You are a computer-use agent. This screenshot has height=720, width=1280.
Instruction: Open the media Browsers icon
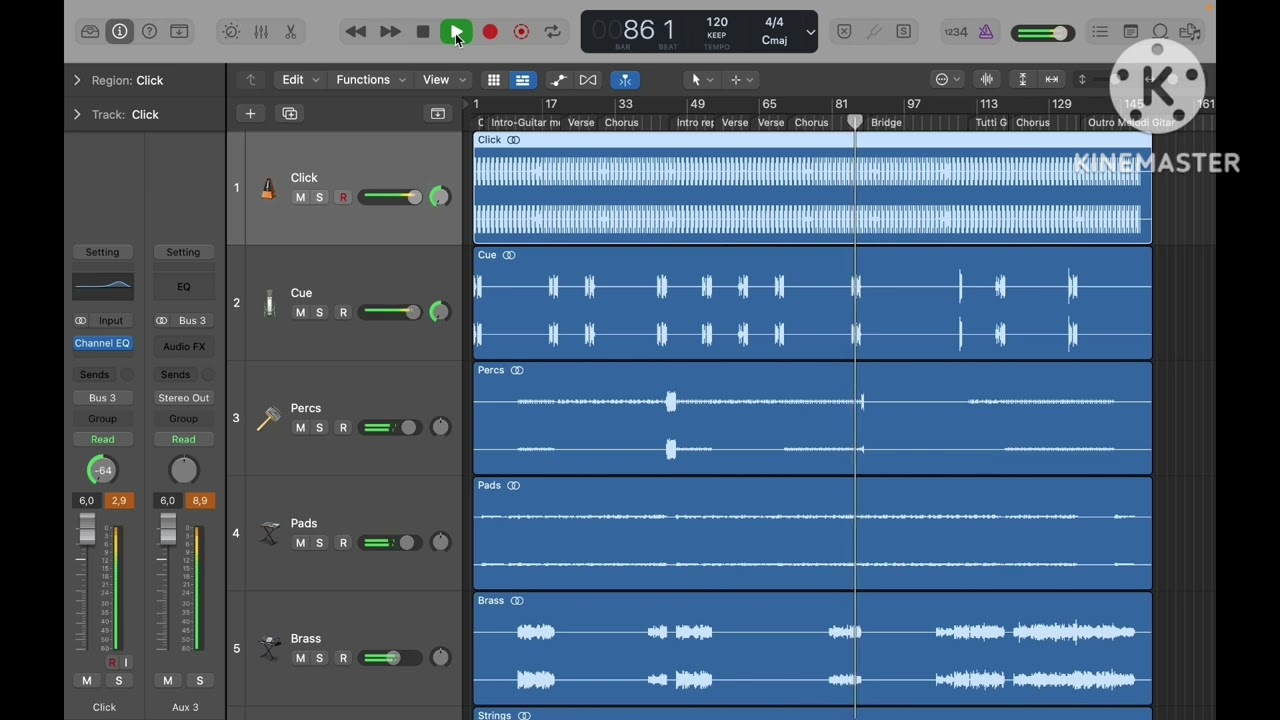point(1190,32)
